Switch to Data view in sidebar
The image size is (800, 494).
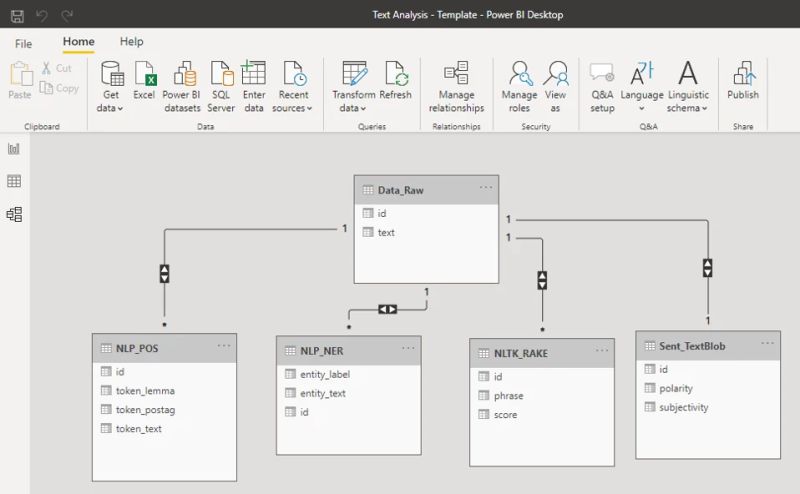click(x=14, y=181)
